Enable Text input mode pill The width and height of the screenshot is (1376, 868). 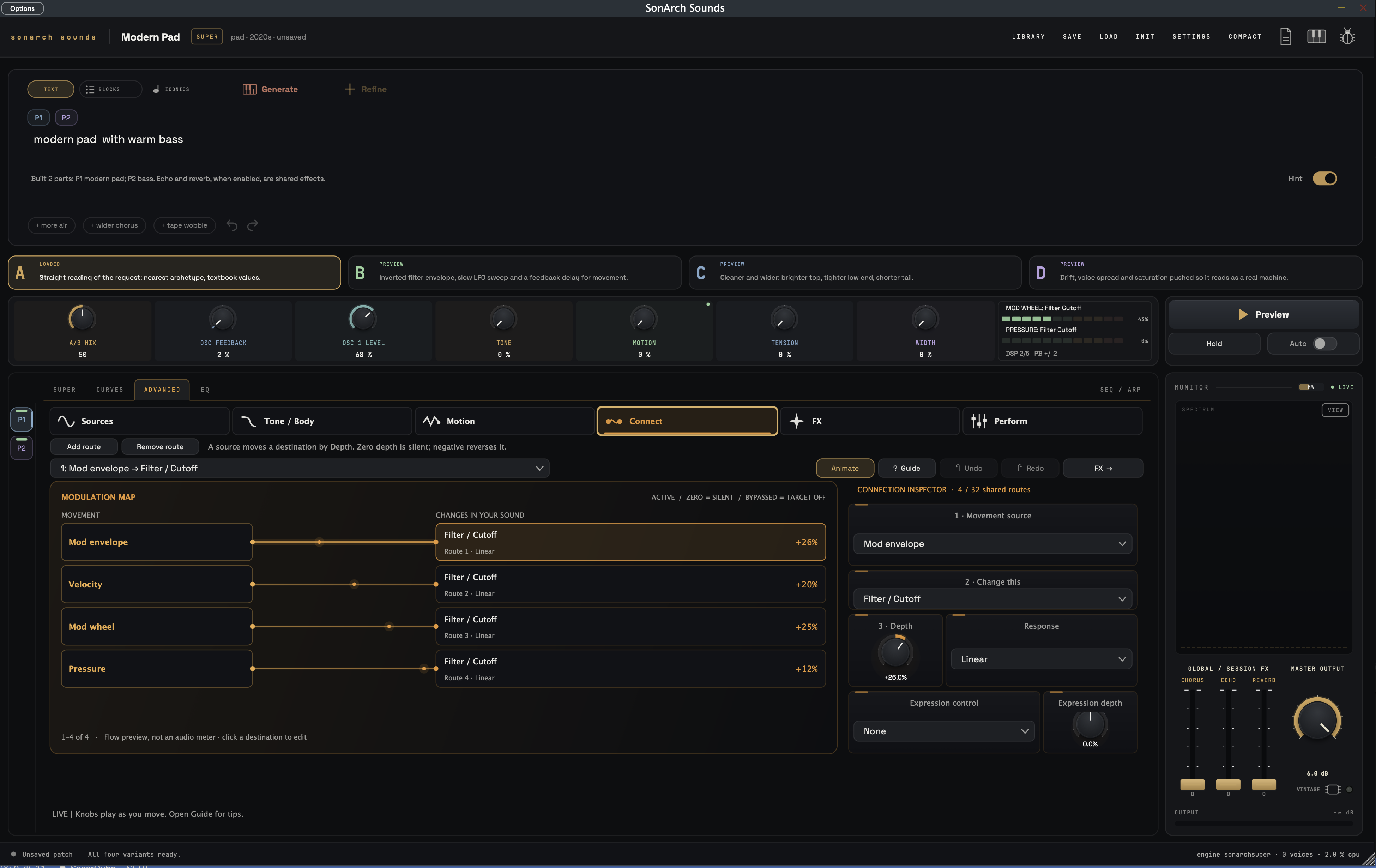coord(51,89)
